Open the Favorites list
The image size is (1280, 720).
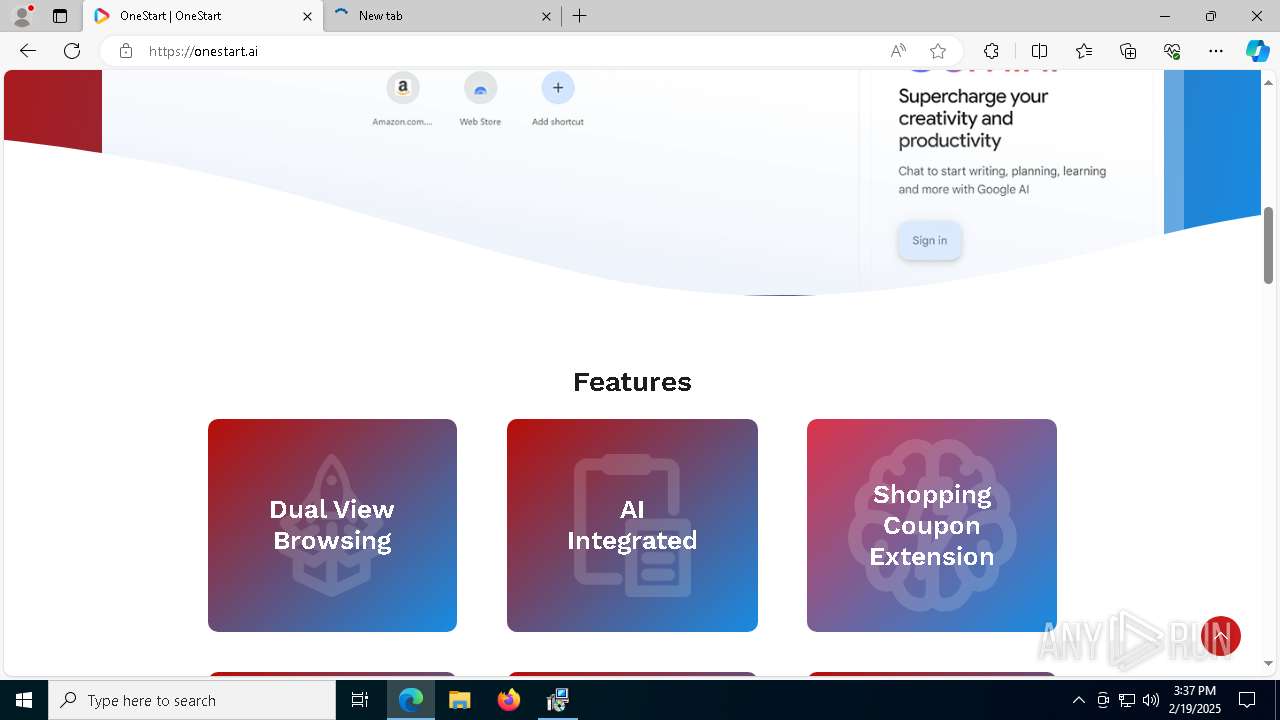click(x=1084, y=51)
